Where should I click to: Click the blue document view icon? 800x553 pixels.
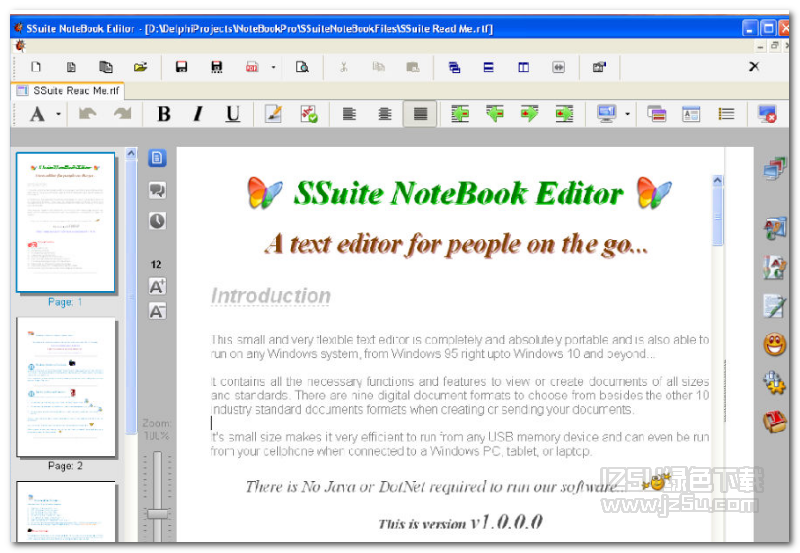pos(157,158)
